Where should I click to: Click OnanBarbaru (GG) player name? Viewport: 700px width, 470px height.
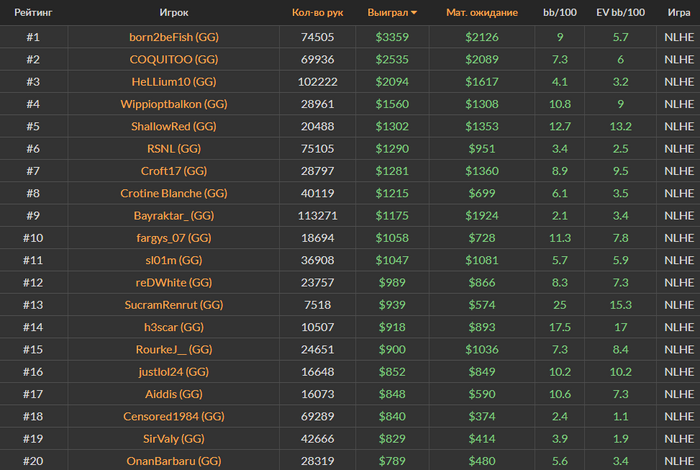click(x=174, y=461)
